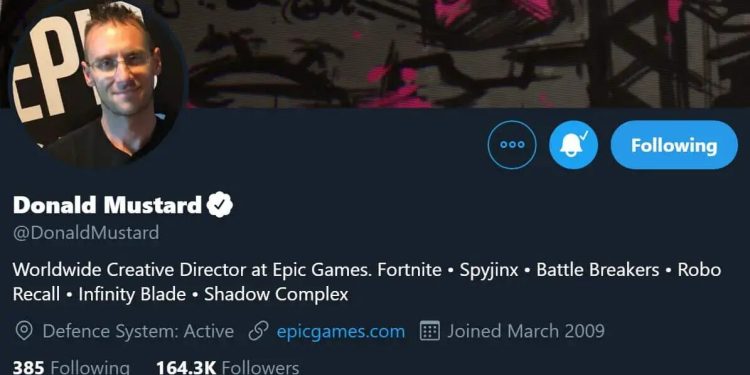
Task: Click the Joined March 2009 text
Action: point(526,331)
